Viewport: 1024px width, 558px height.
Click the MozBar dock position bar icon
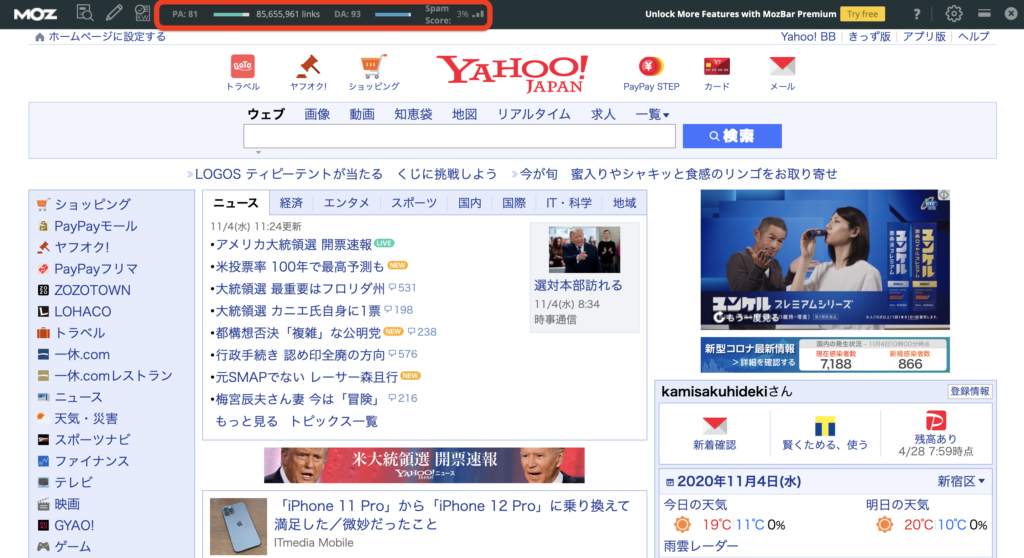tap(984, 13)
